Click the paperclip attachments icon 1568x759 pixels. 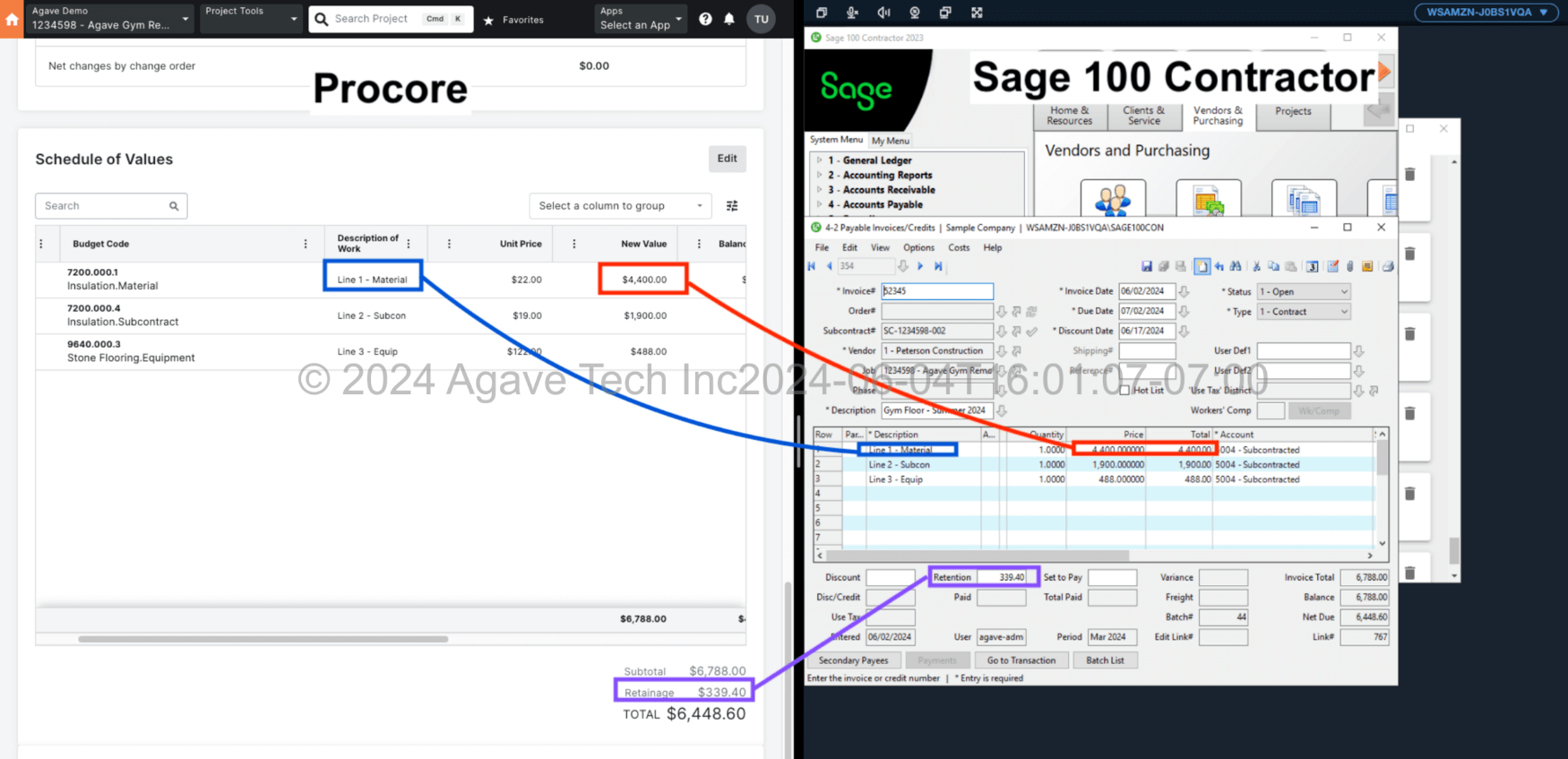click(1350, 266)
